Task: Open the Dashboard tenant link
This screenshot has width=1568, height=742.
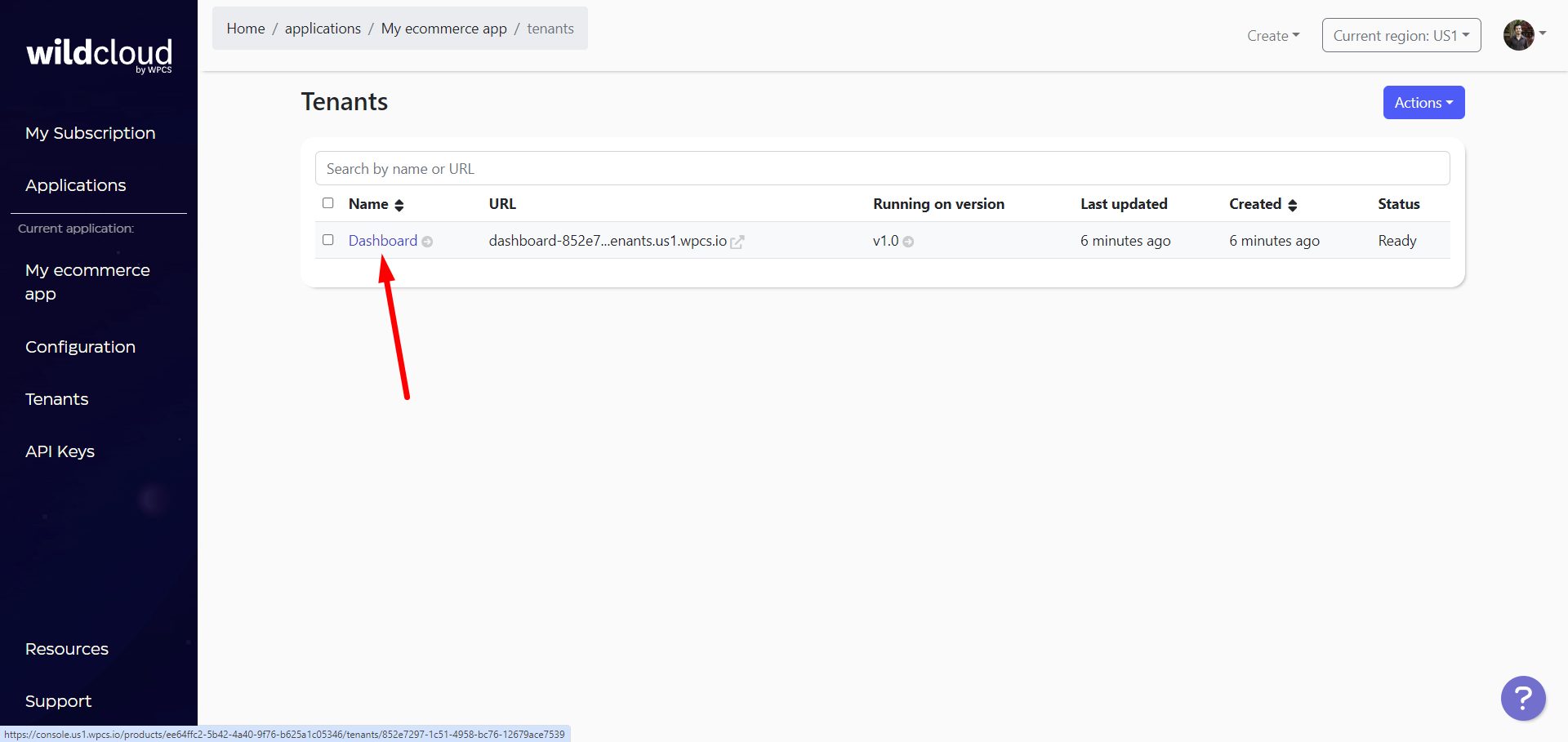Action: tap(383, 241)
